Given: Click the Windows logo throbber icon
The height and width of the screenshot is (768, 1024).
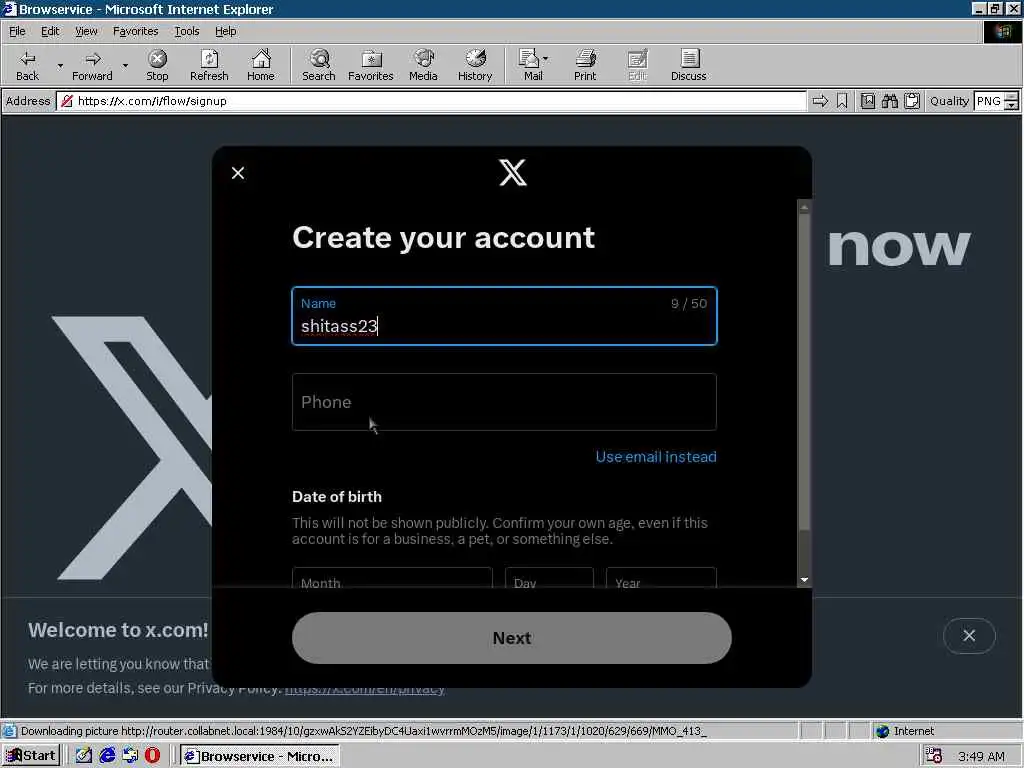Looking at the screenshot, I should 1002,32.
